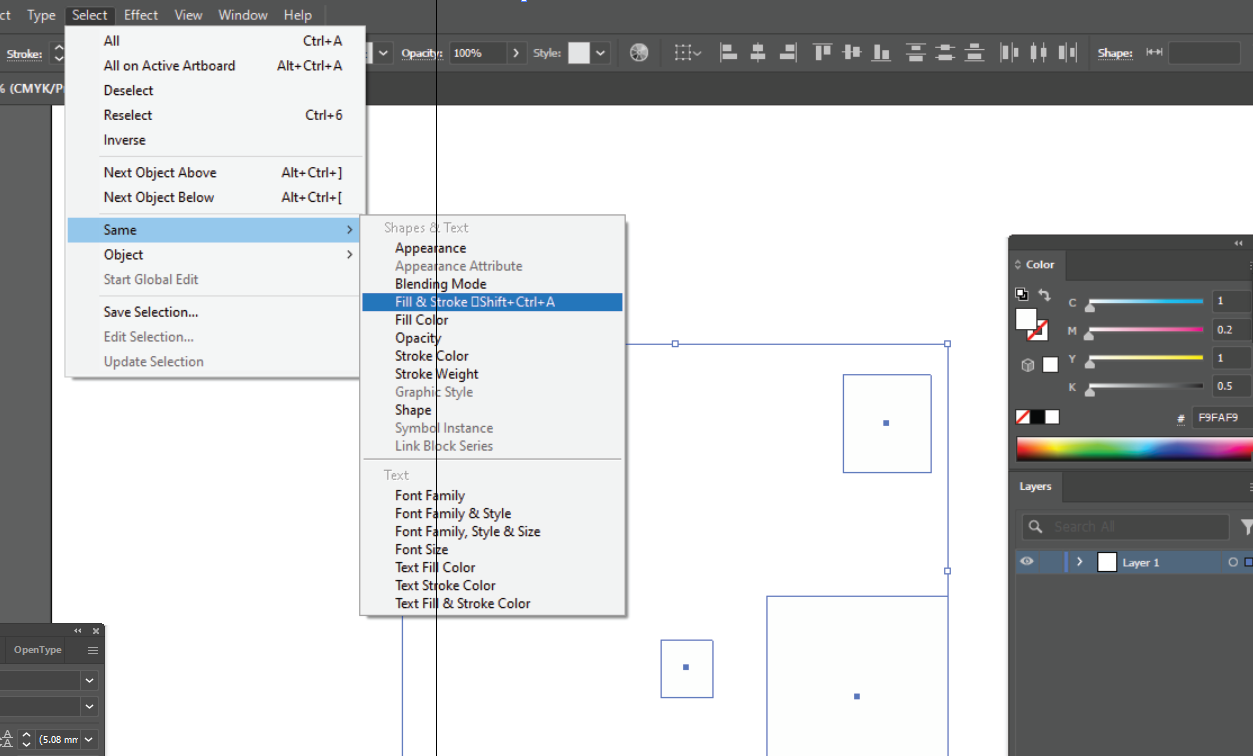Click the Cyan slider track
This screenshot has height=756, width=1253.
[x=1146, y=301]
